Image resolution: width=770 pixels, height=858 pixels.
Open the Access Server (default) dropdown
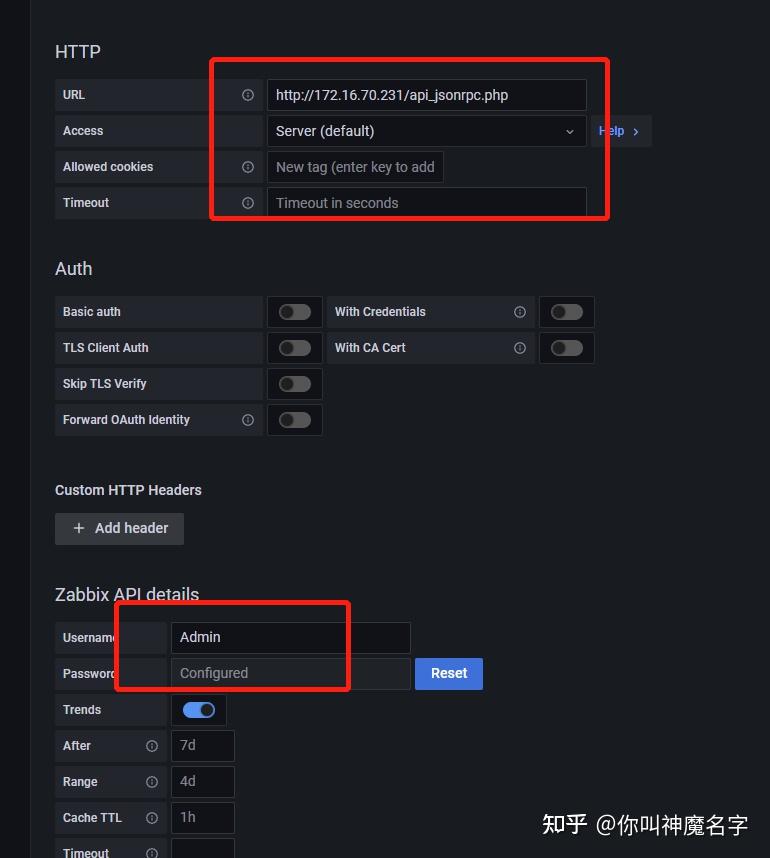[426, 131]
